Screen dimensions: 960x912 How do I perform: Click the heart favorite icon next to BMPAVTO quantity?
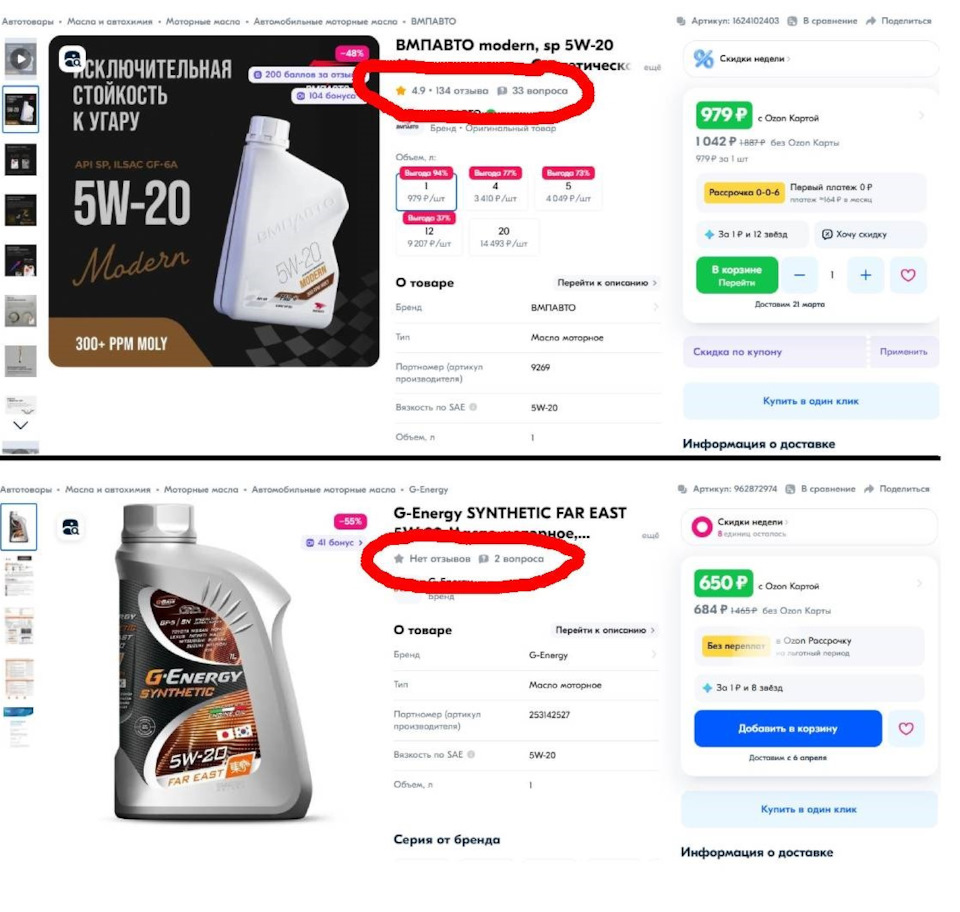coord(907,275)
